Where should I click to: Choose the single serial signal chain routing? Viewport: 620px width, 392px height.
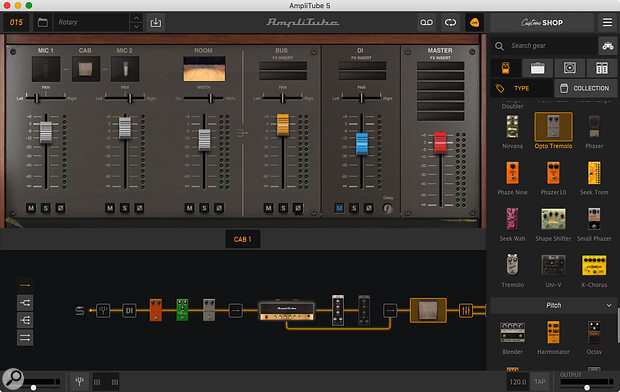(x=25, y=285)
